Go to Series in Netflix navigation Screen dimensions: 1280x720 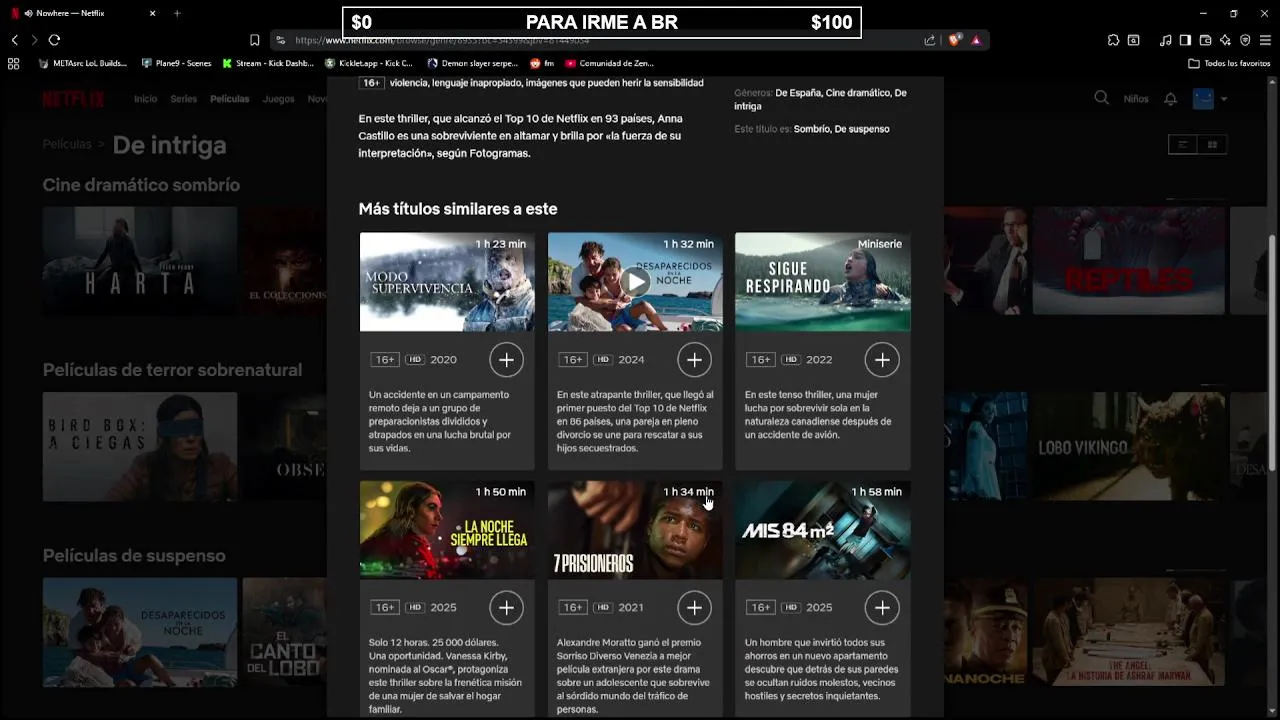tap(183, 99)
